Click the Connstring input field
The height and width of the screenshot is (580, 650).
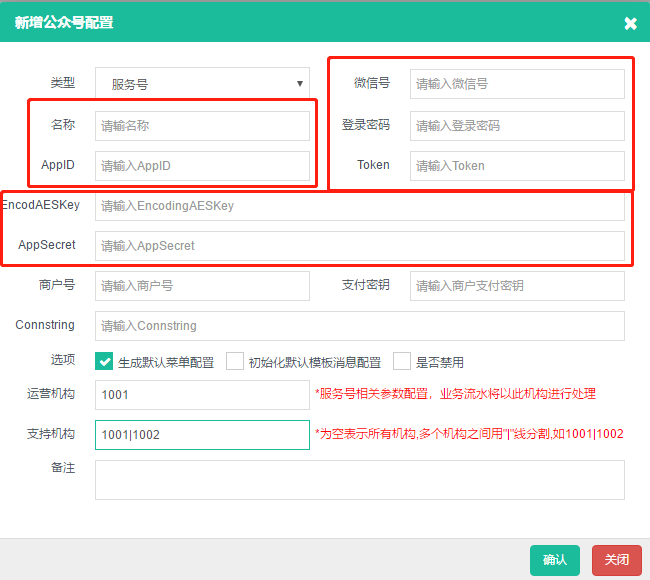[360, 326]
